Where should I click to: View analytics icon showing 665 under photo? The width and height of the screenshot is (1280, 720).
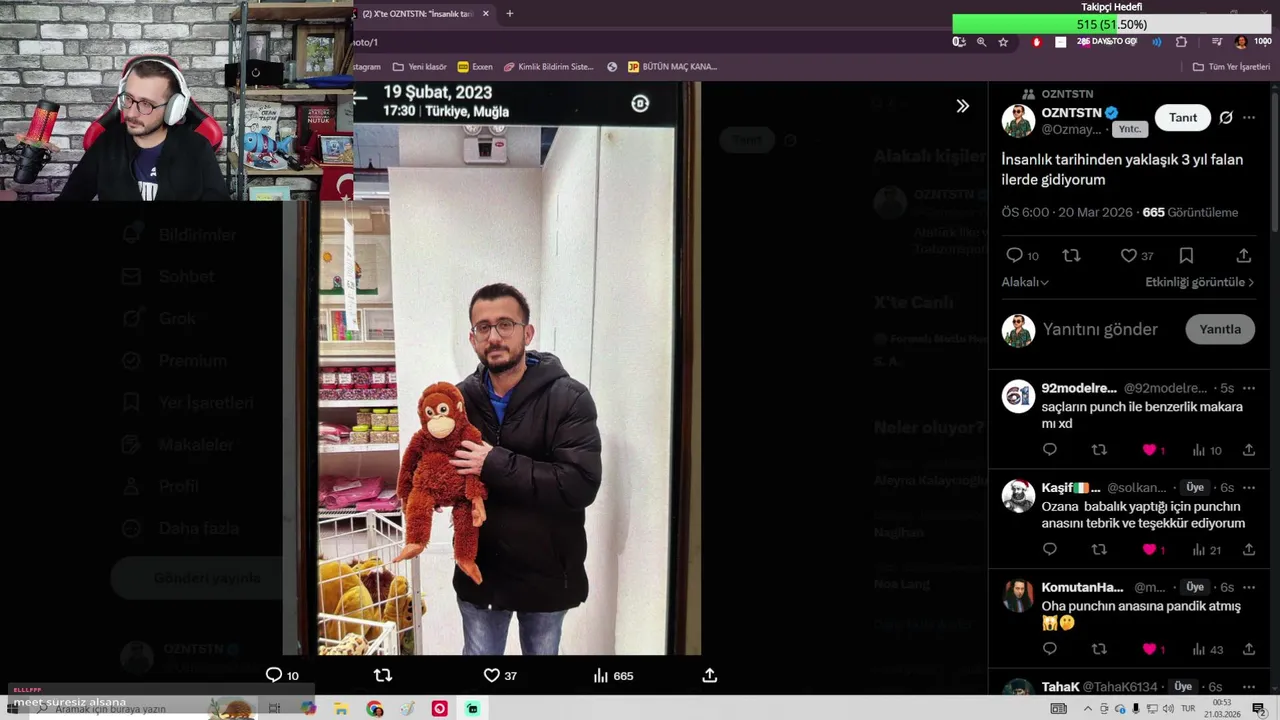coord(613,676)
